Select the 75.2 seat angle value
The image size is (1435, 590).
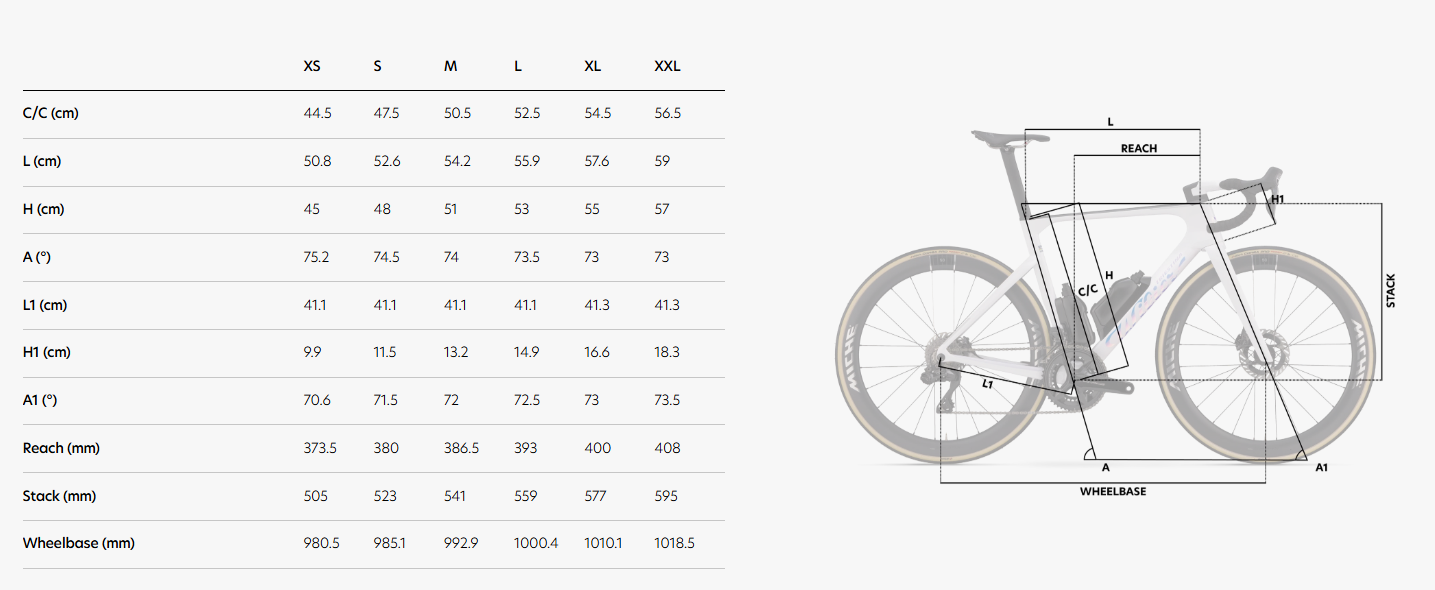pyautogui.click(x=316, y=257)
